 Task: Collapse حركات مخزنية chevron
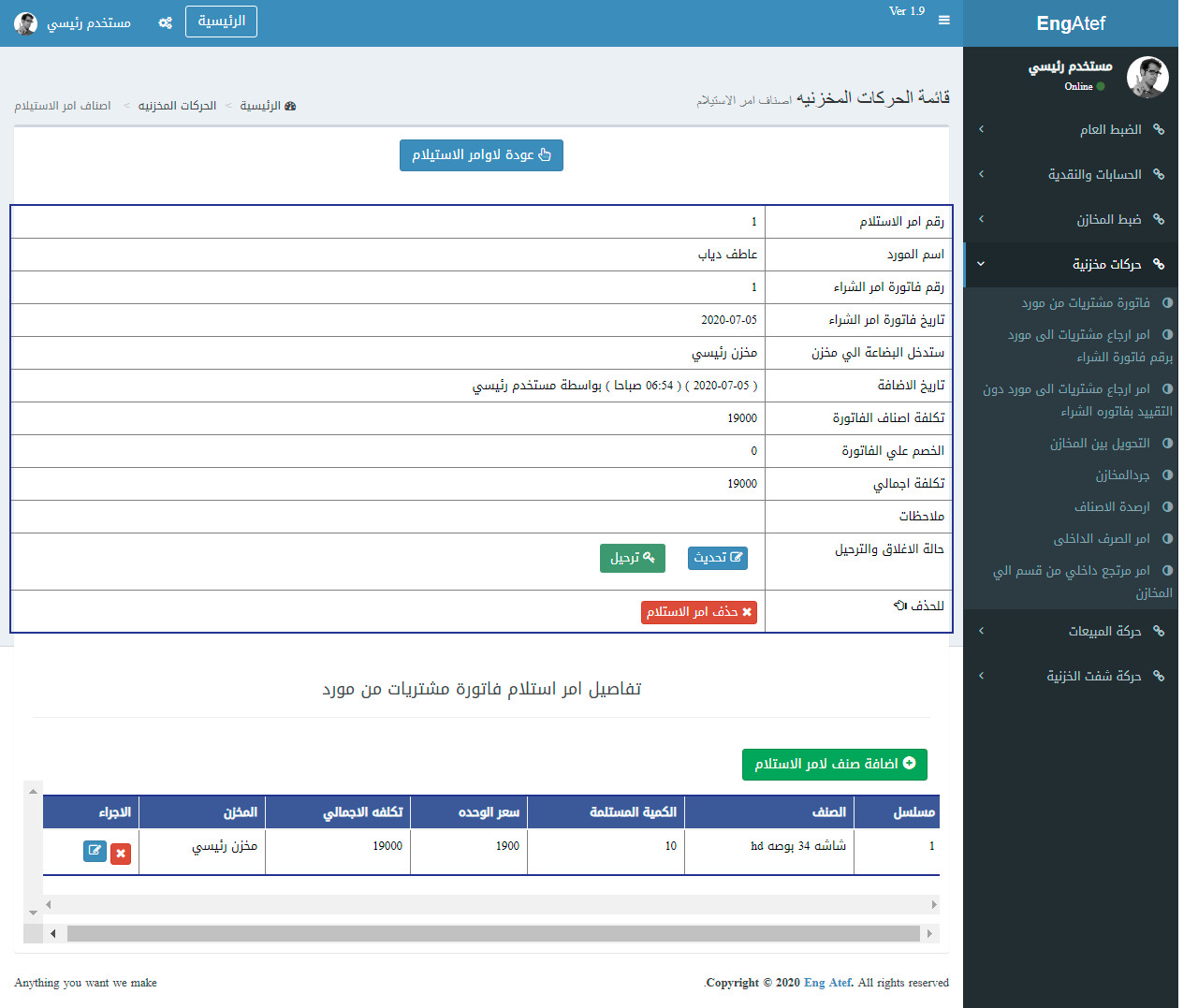pos(981,264)
